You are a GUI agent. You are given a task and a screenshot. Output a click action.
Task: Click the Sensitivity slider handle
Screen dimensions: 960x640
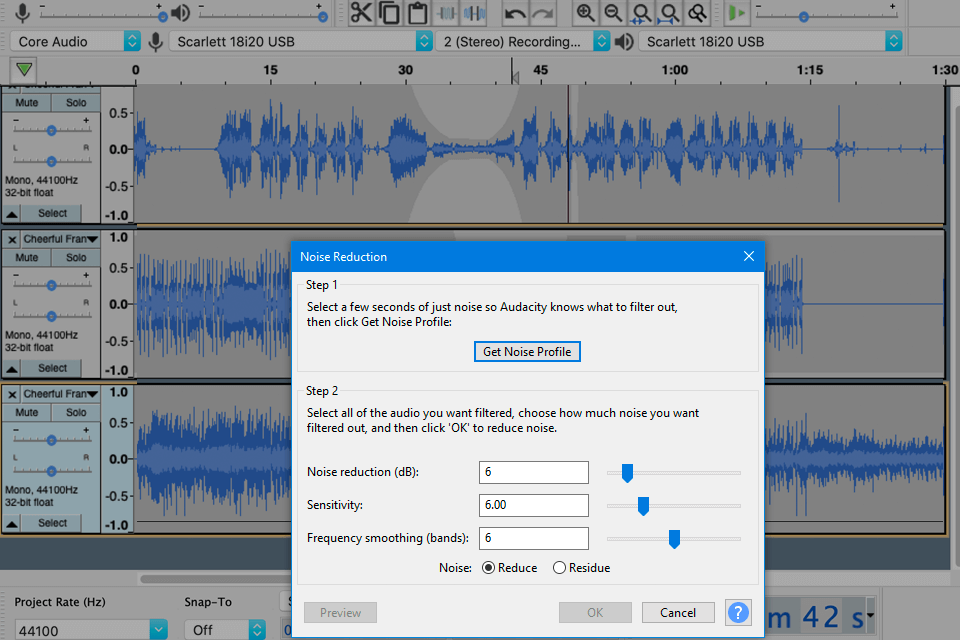point(643,506)
